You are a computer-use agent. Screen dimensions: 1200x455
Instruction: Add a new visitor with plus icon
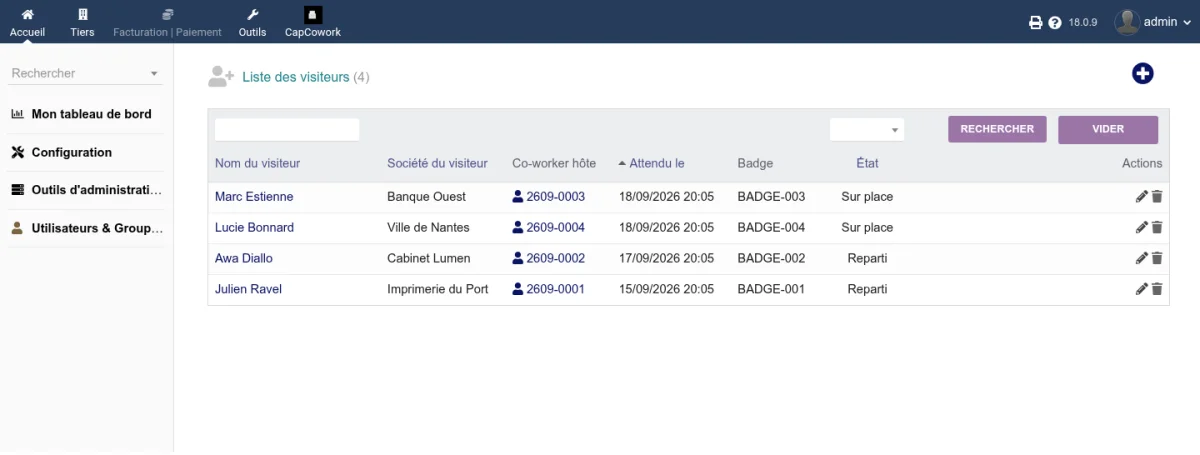tap(1143, 73)
